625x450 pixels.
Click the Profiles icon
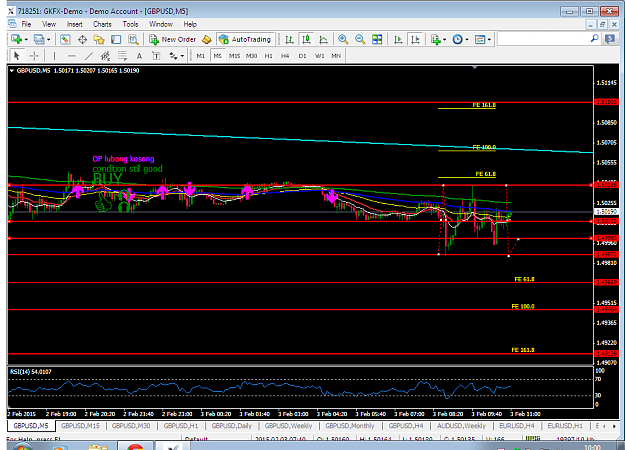click(39, 39)
